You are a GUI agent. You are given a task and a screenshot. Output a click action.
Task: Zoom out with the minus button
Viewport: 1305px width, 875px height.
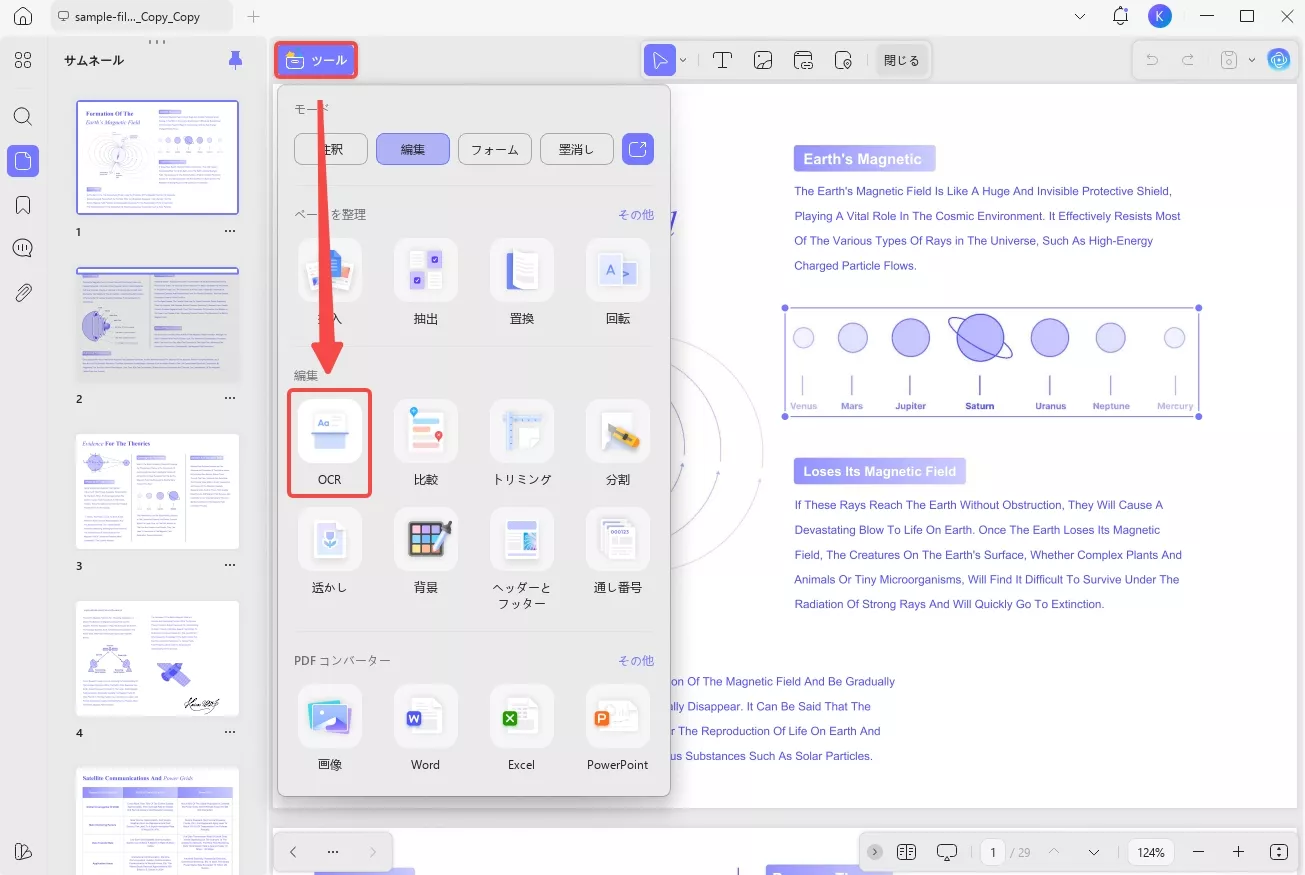point(1199,852)
